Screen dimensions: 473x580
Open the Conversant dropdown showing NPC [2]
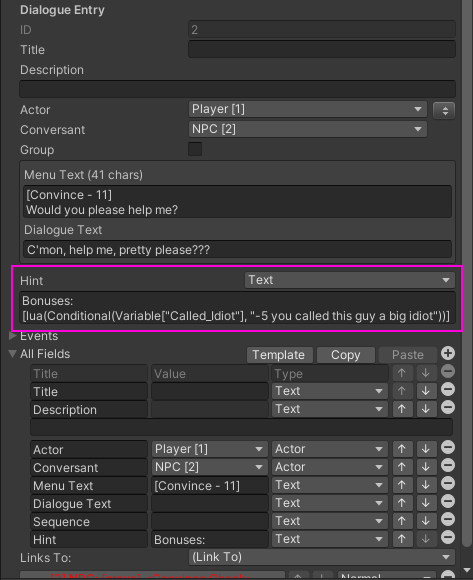tap(308, 129)
